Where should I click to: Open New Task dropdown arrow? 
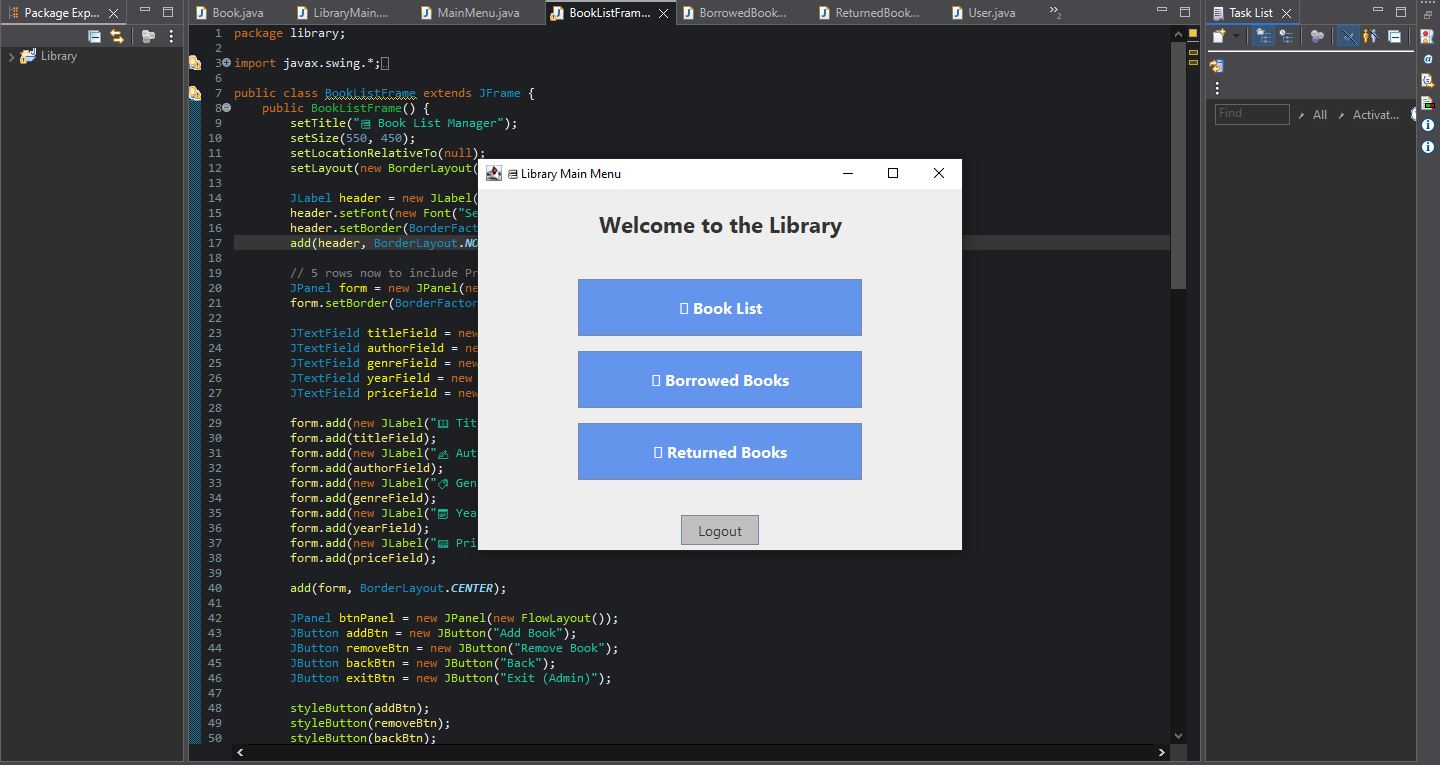click(x=1236, y=36)
